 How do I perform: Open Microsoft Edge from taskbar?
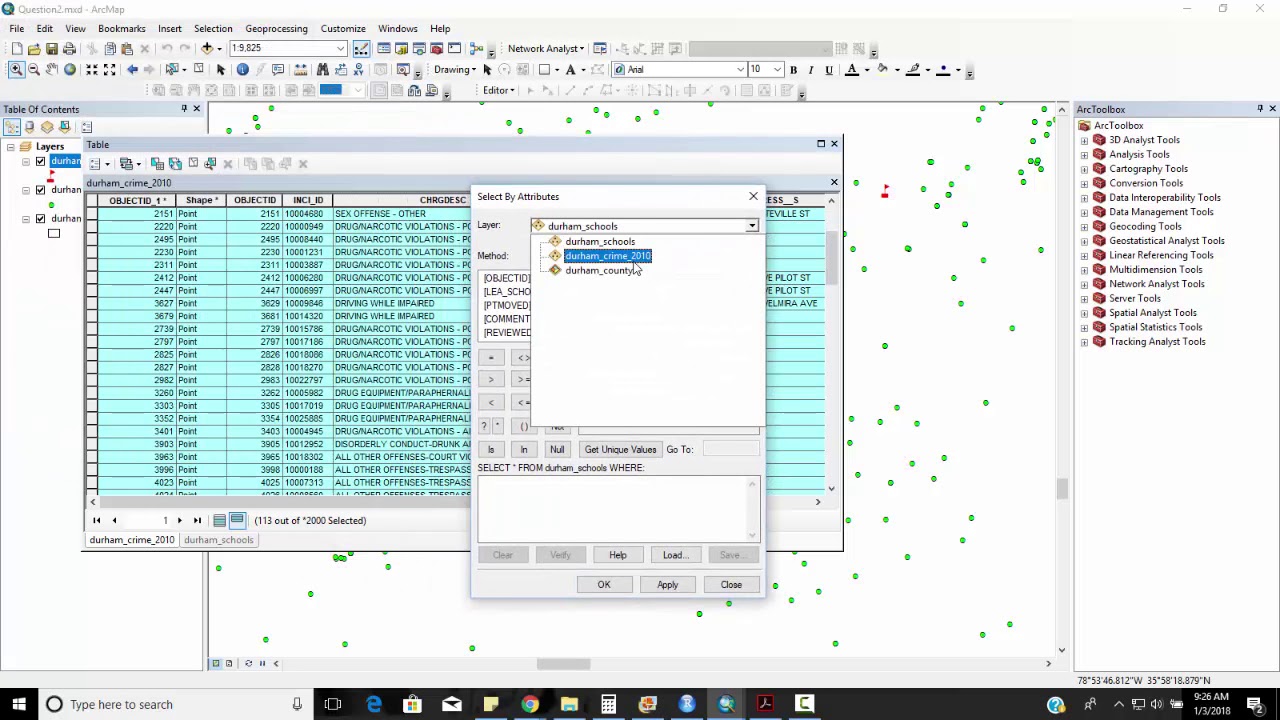point(373,704)
